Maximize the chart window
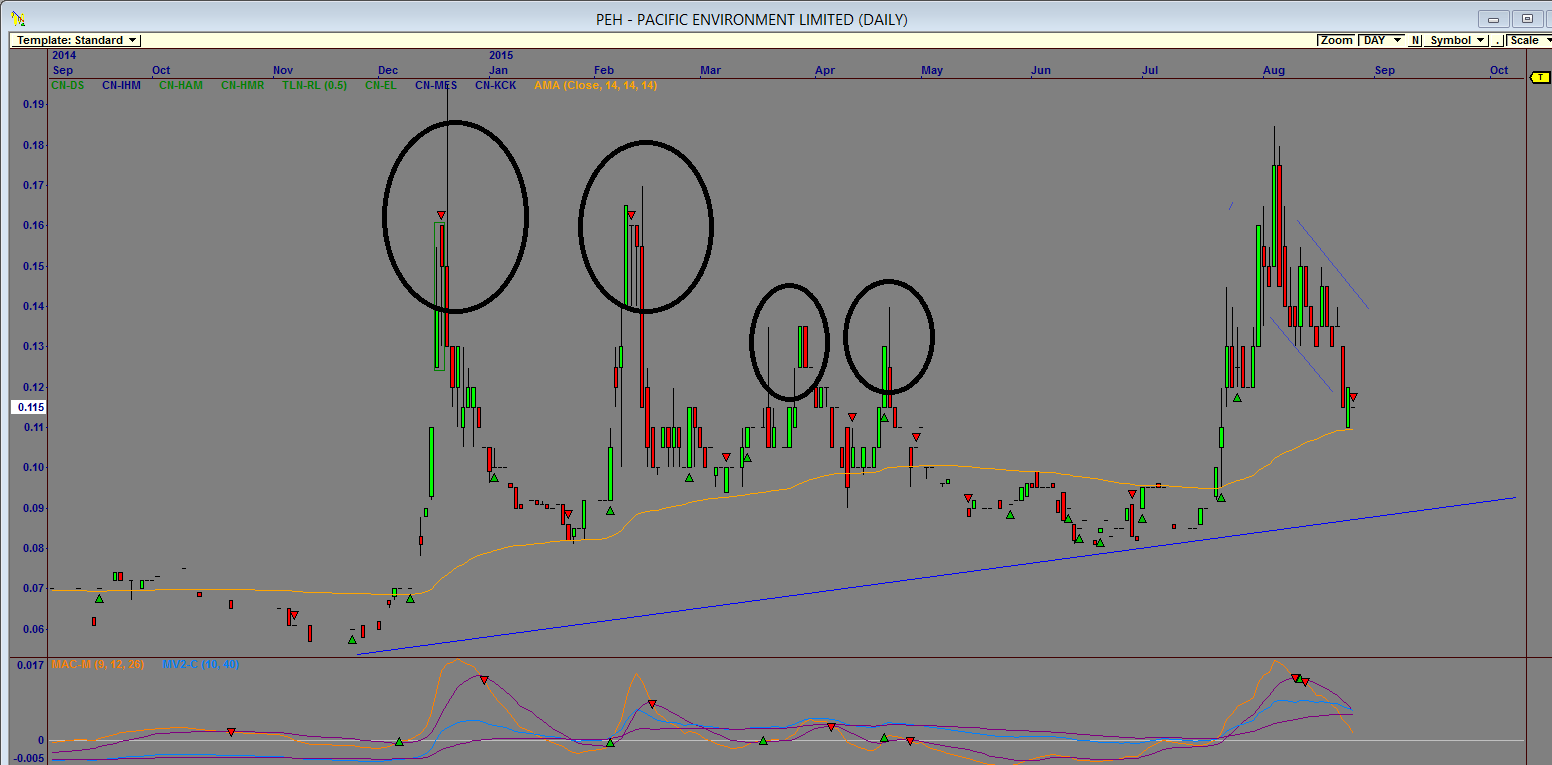 click(x=1527, y=18)
